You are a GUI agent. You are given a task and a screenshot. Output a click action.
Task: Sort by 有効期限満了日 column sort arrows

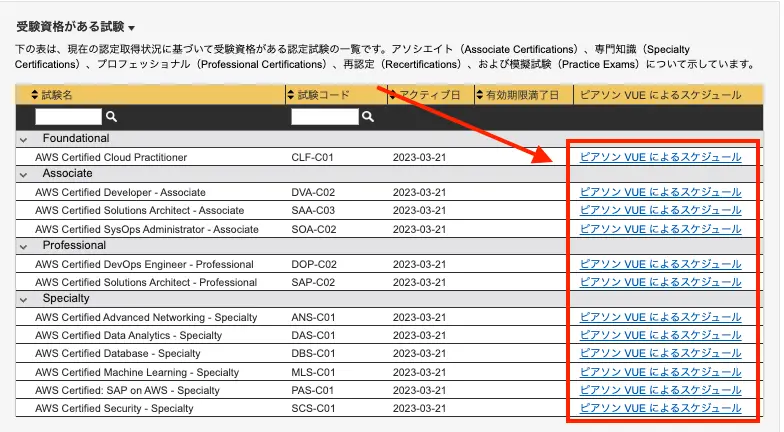coord(480,94)
